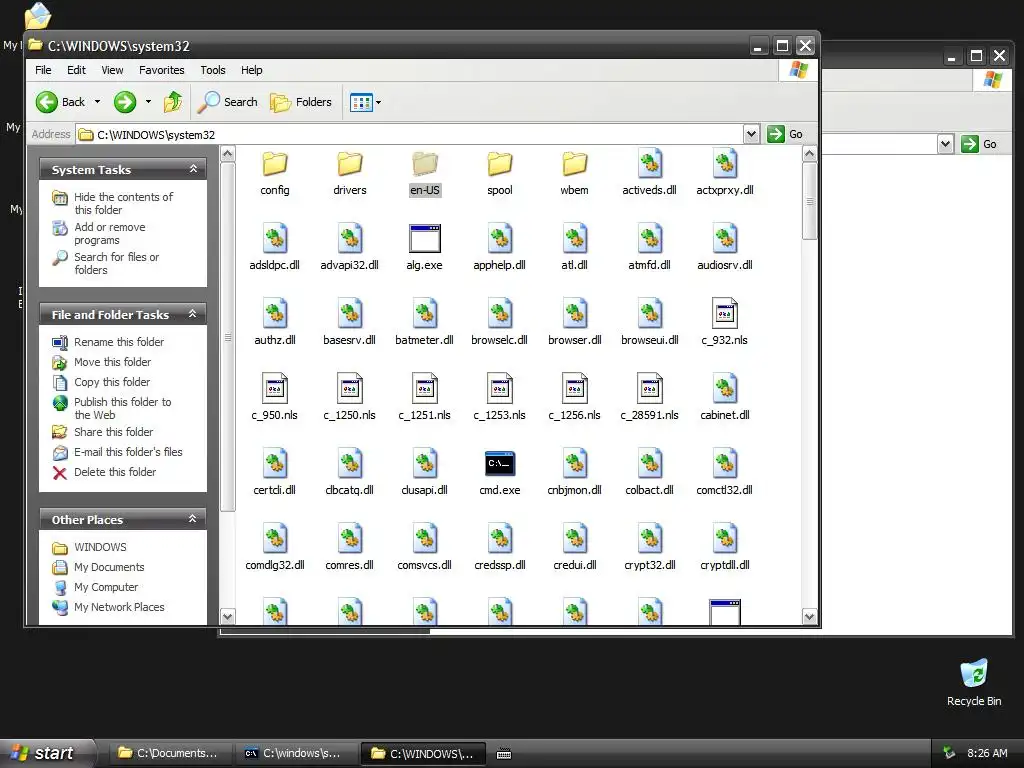Select the c_1252.nls neighbor c_1251.nls file
Image resolution: width=1024 pixels, height=768 pixels.
[424, 398]
